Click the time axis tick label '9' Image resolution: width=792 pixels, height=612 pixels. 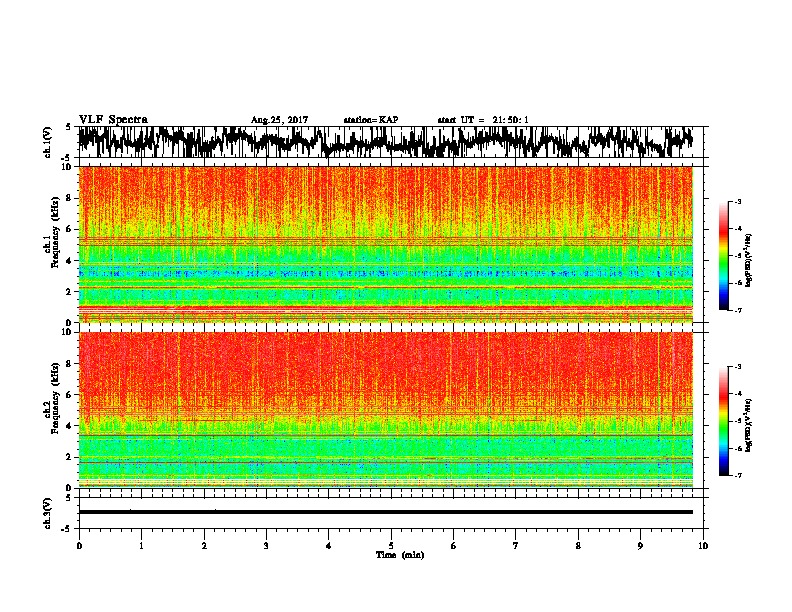point(640,545)
